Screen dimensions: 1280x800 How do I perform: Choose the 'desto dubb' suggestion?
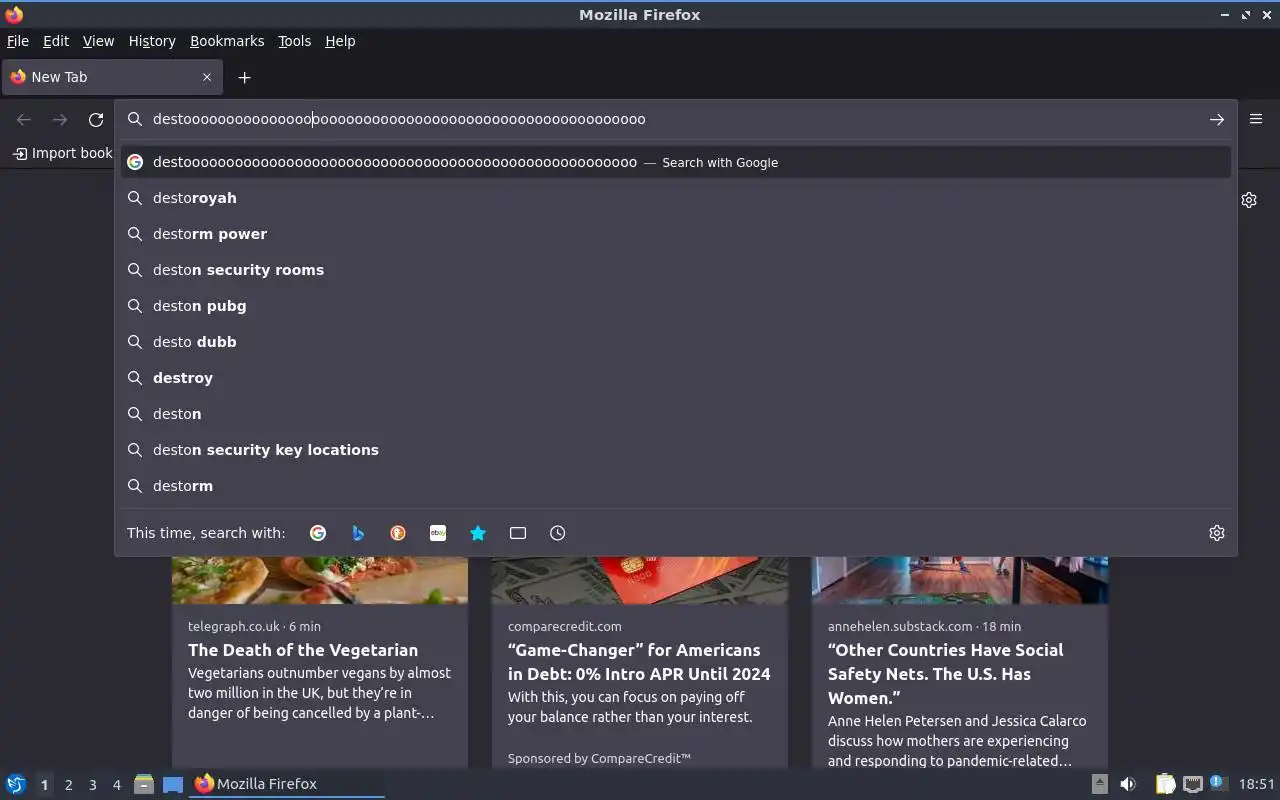point(676,342)
